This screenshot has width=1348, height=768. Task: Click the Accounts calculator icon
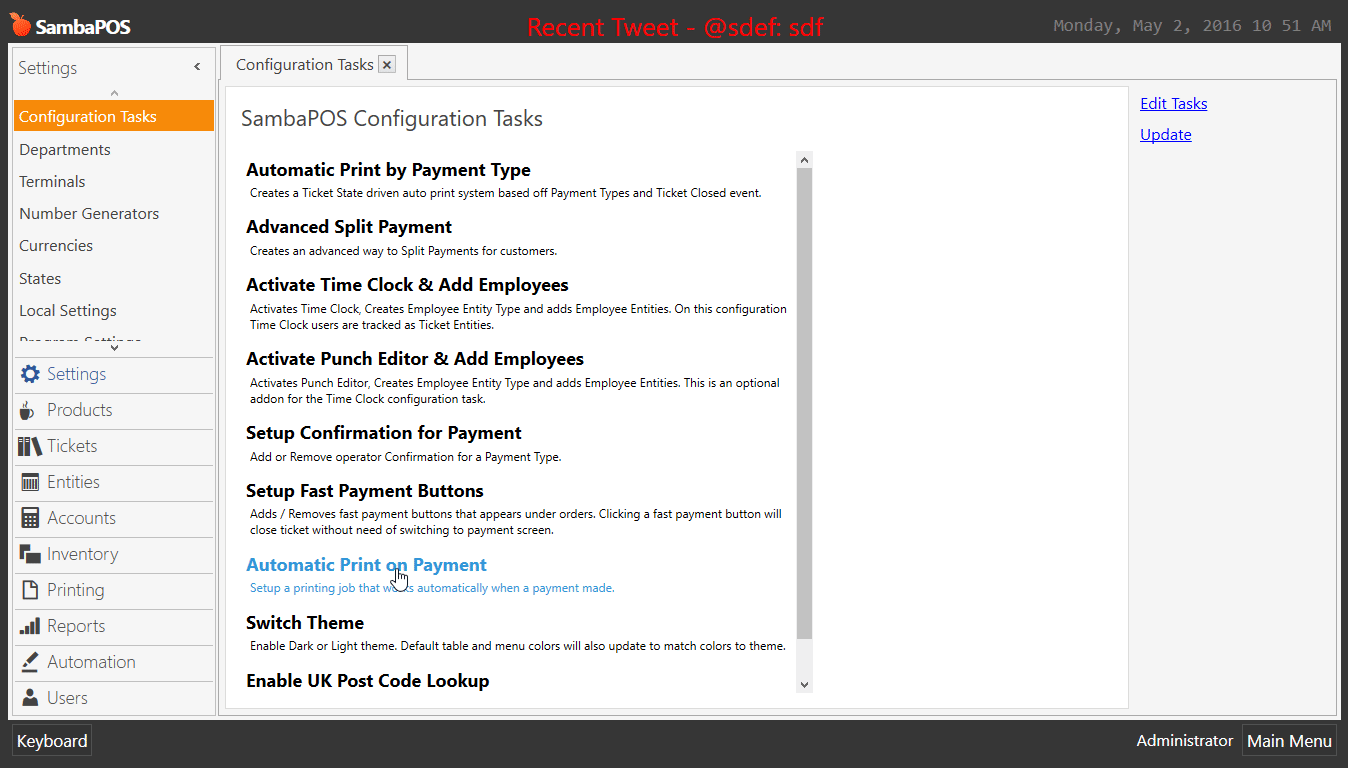pos(30,518)
